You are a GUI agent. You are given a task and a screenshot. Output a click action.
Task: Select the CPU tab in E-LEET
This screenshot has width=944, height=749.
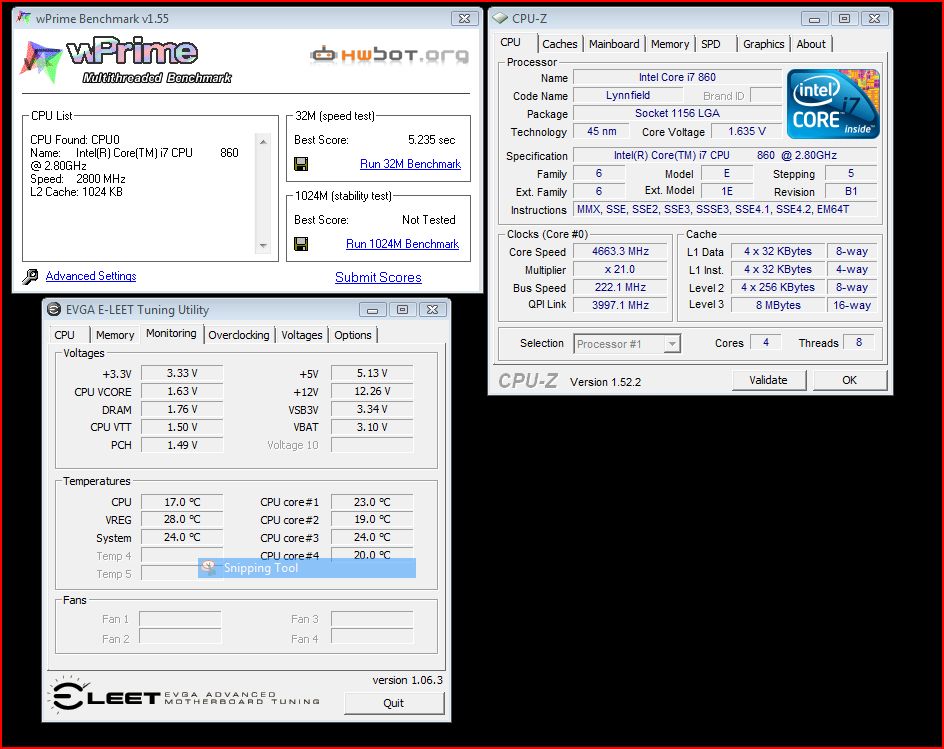pos(64,335)
